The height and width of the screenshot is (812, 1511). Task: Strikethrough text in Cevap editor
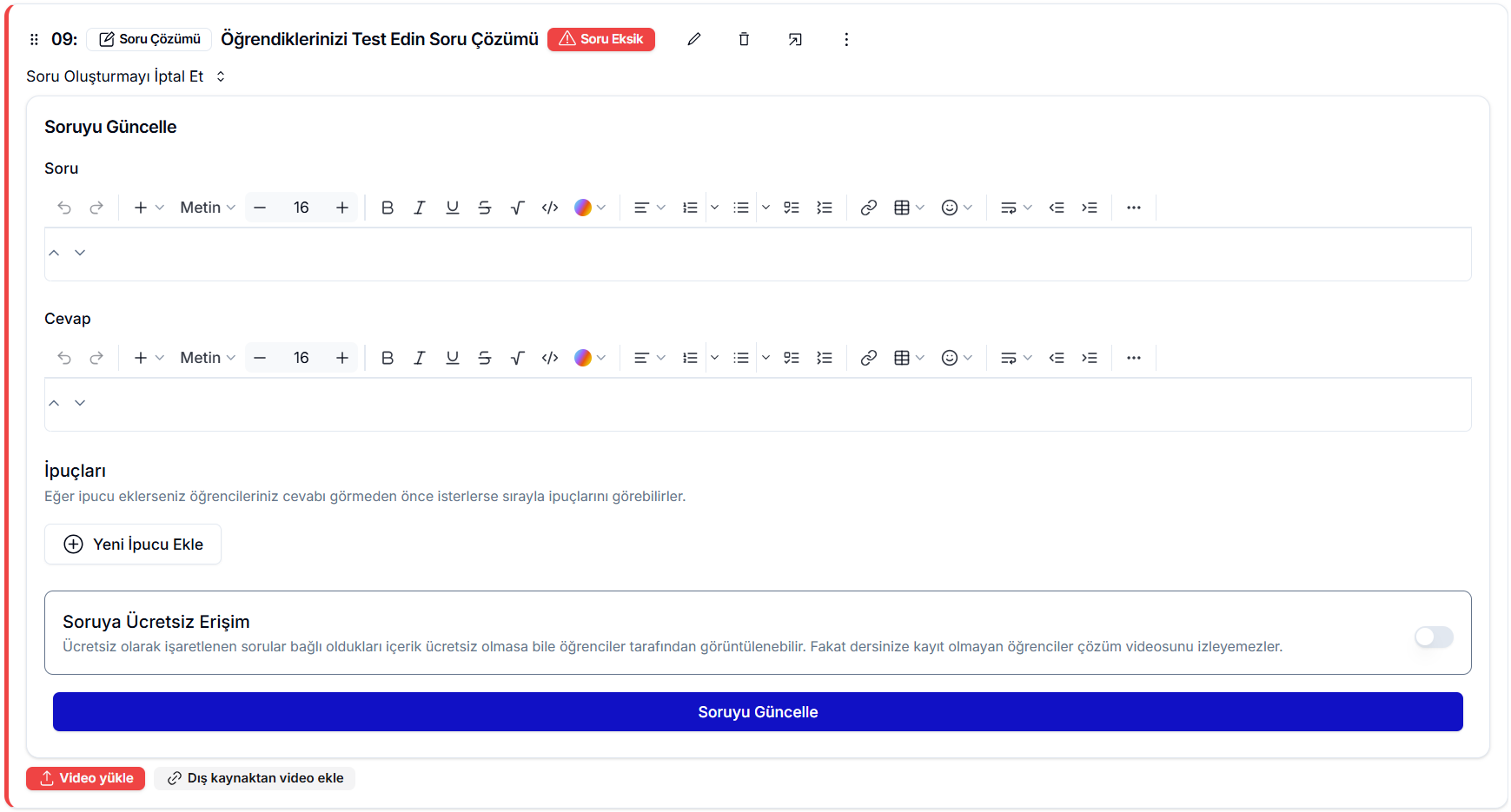[x=485, y=358]
